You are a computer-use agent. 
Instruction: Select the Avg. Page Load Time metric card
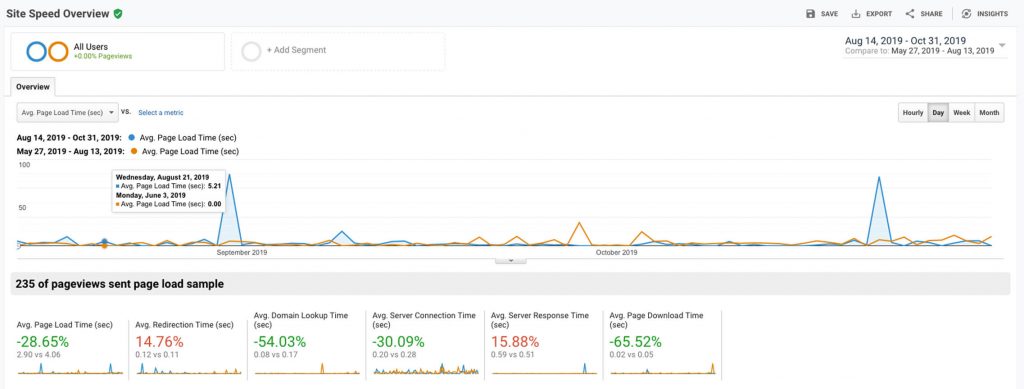(69, 347)
